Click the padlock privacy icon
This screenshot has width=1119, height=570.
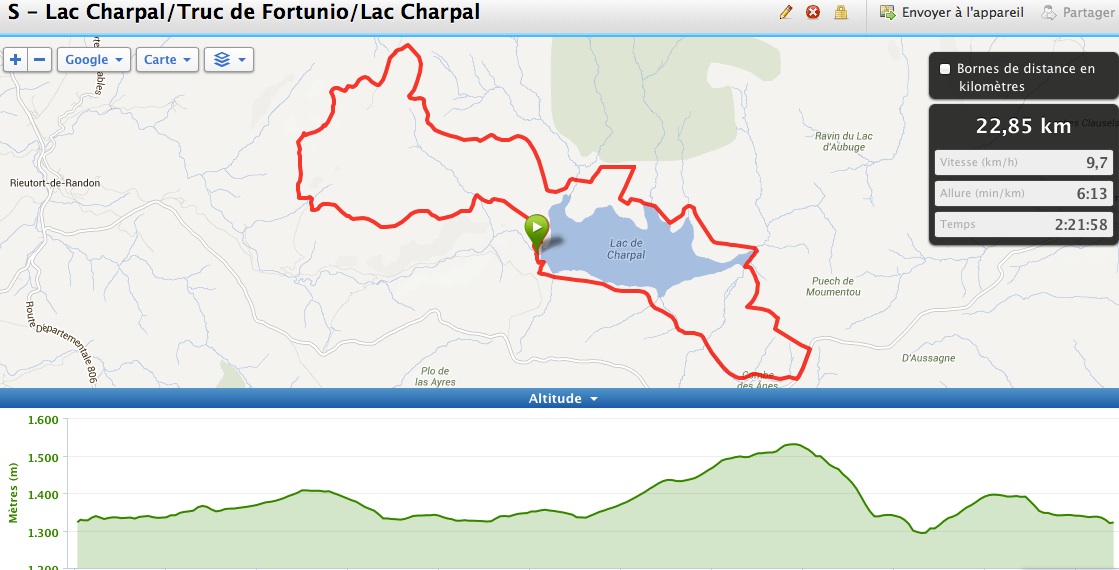(841, 12)
